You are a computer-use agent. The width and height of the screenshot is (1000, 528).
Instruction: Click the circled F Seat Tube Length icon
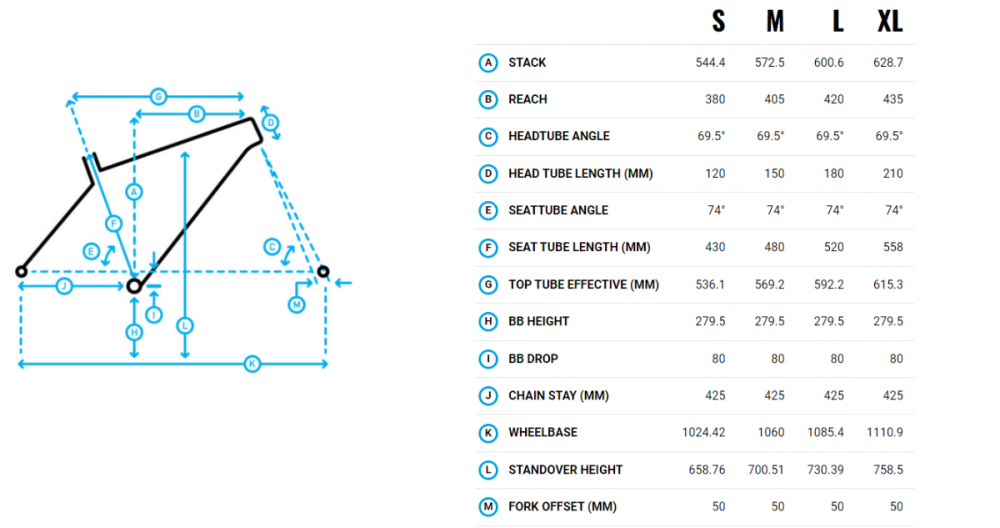point(488,247)
